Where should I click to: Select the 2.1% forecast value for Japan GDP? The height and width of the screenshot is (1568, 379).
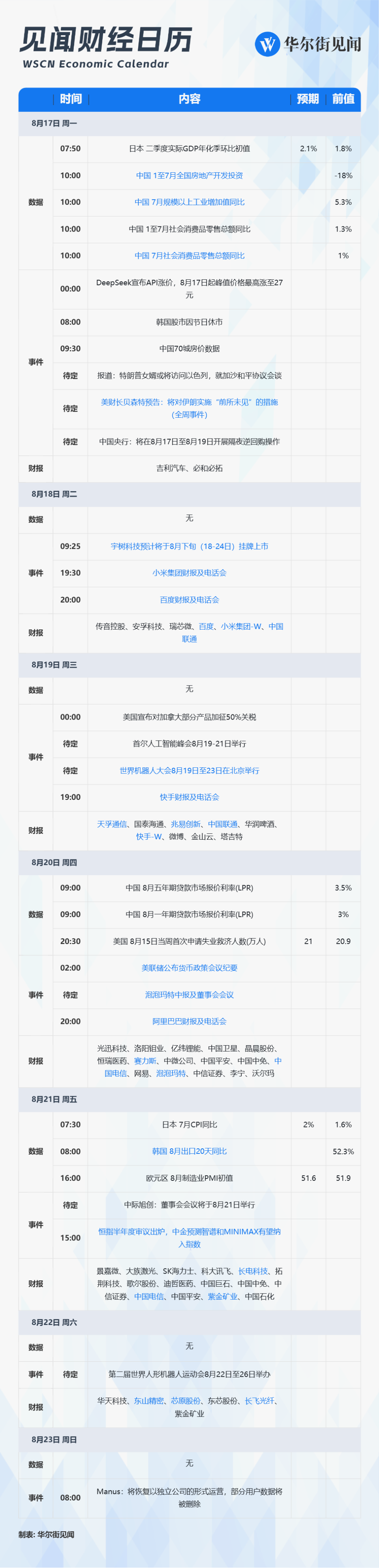(x=308, y=149)
